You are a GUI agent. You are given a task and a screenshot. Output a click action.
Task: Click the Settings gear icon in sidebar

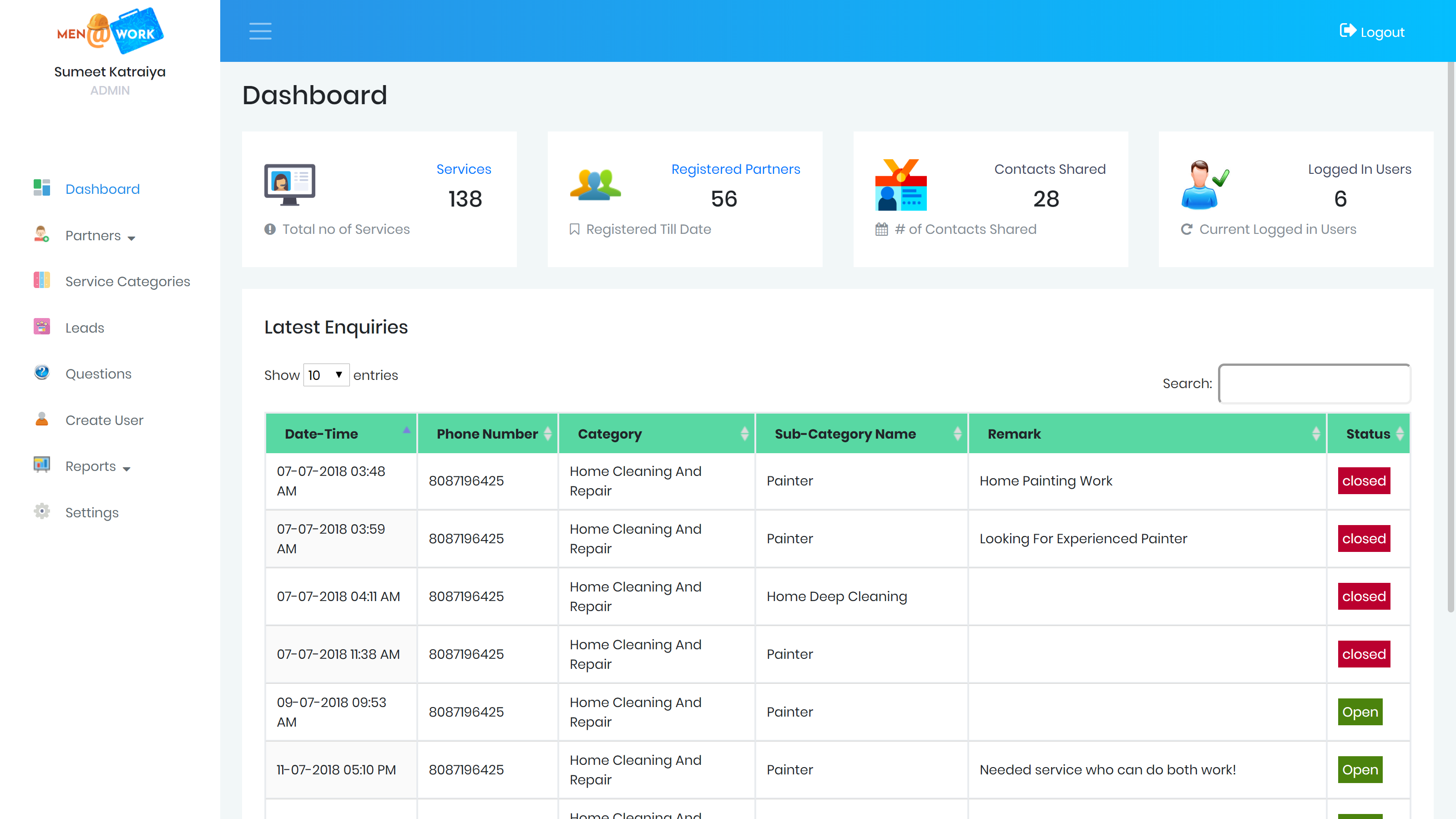click(x=42, y=511)
